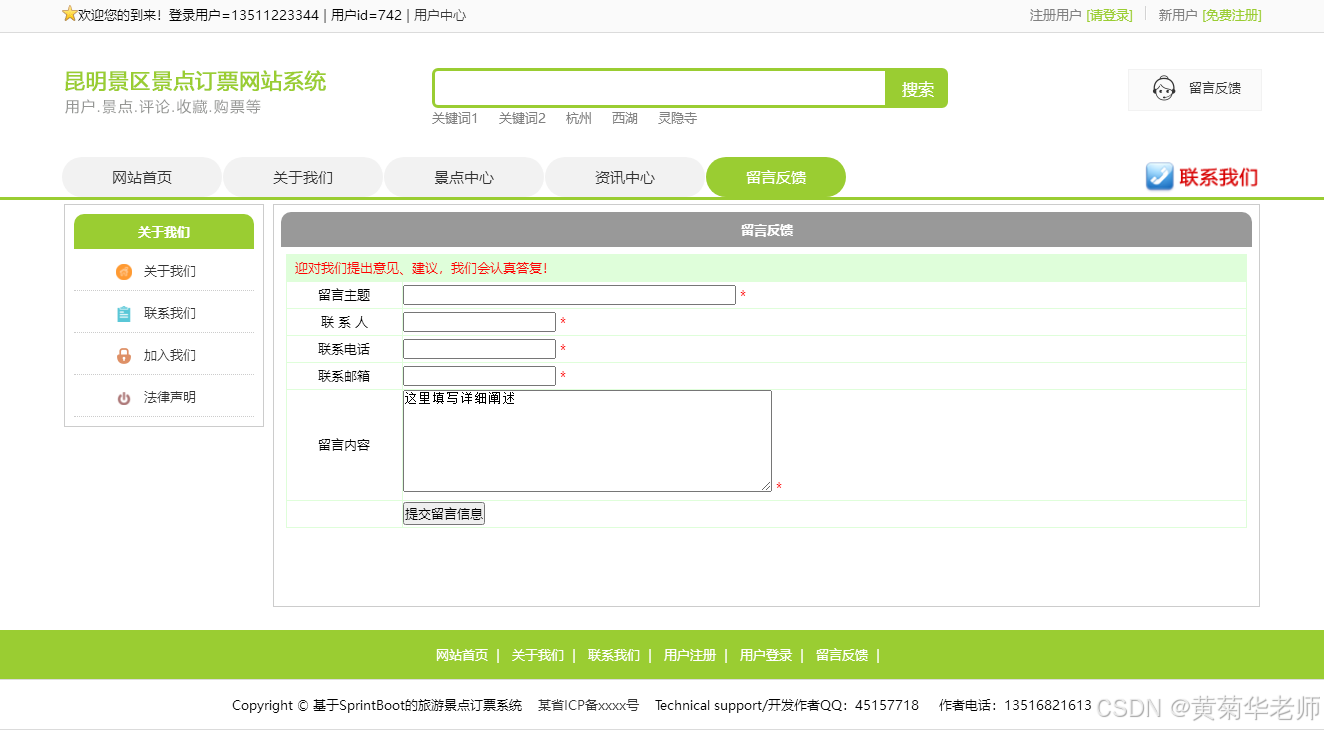This screenshot has height=730, width=1324.
Task: Click the lock icon beside 加入我们
Action: coord(123,355)
